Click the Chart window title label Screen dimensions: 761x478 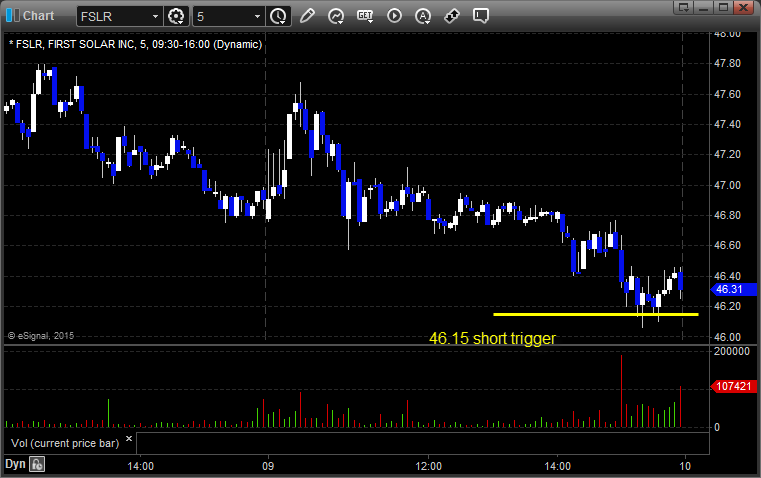(39, 16)
